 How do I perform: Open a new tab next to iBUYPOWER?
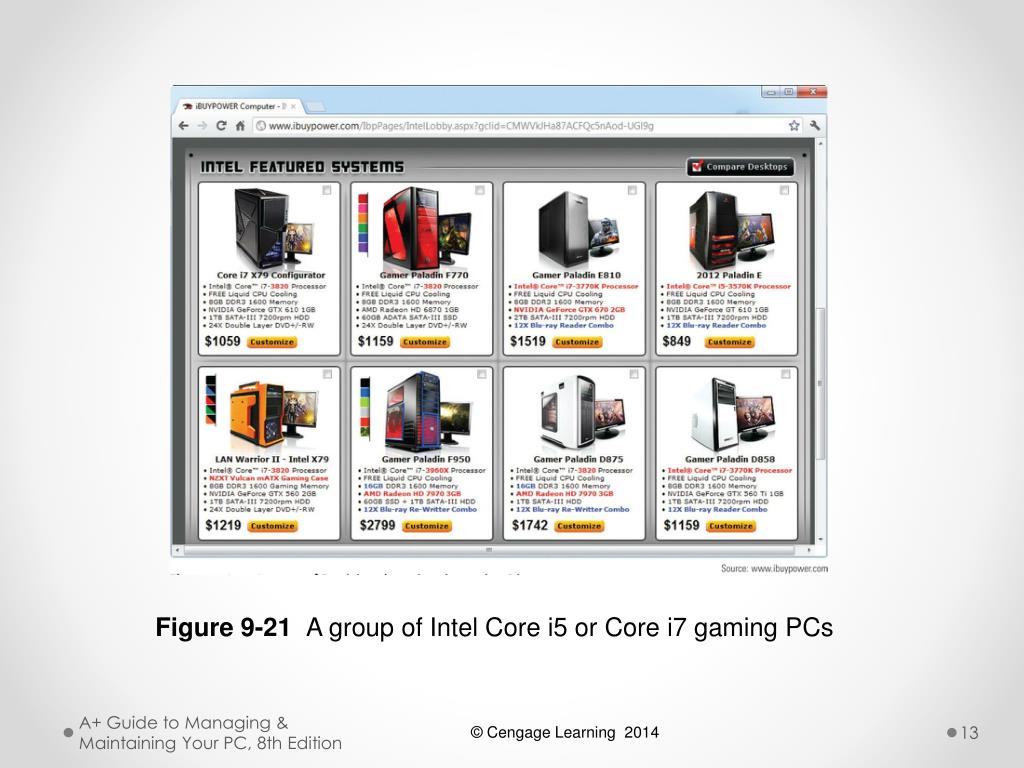315,106
